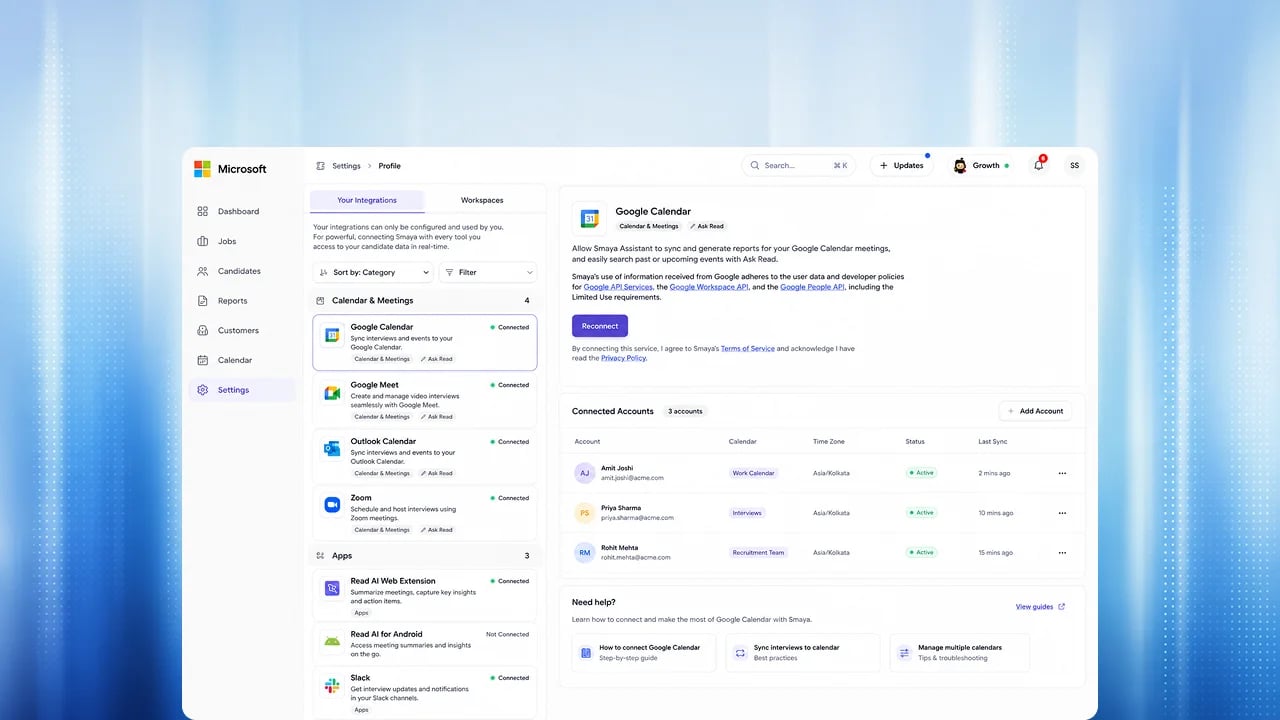Click the Microsoft logo in the sidebar

click(202, 169)
